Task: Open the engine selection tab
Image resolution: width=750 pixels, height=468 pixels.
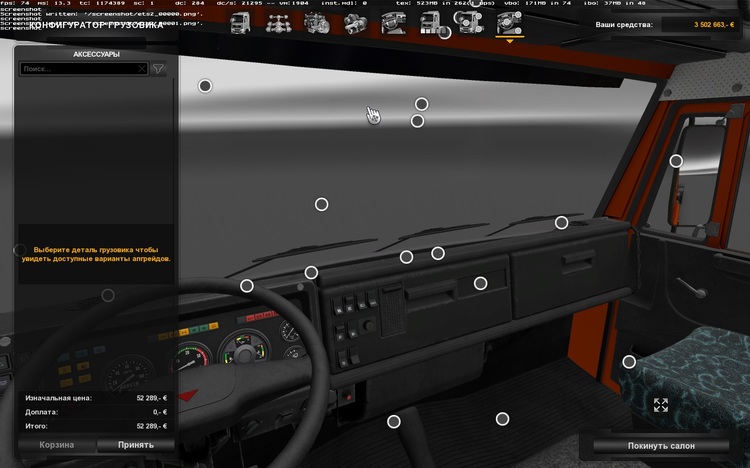Action: (x=317, y=23)
